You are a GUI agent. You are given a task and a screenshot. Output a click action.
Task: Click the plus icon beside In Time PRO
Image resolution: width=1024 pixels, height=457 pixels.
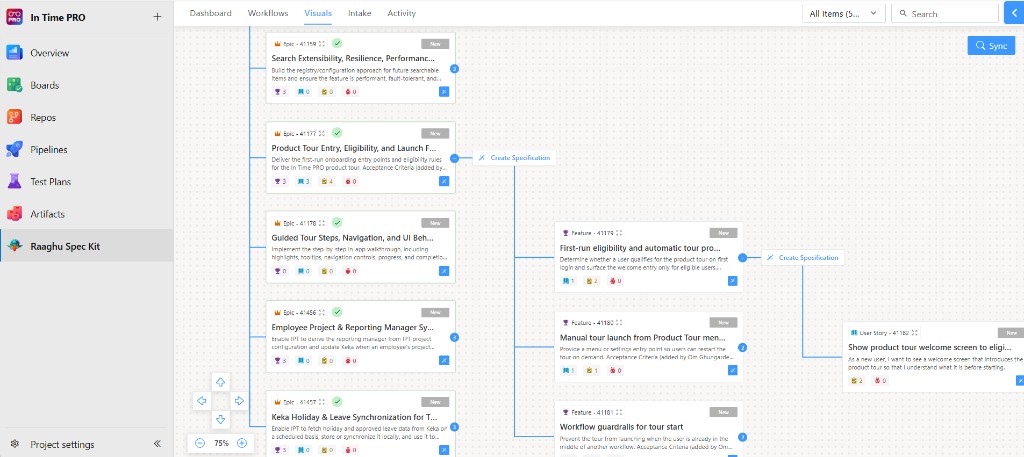point(157,17)
